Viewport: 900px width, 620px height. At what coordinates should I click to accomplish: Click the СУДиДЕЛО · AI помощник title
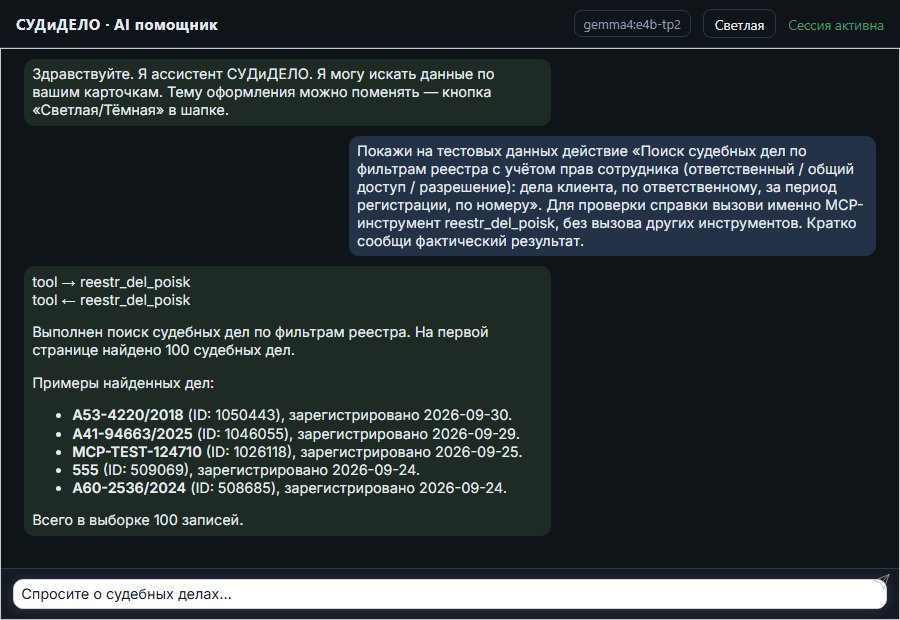click(x=117, y=25)
